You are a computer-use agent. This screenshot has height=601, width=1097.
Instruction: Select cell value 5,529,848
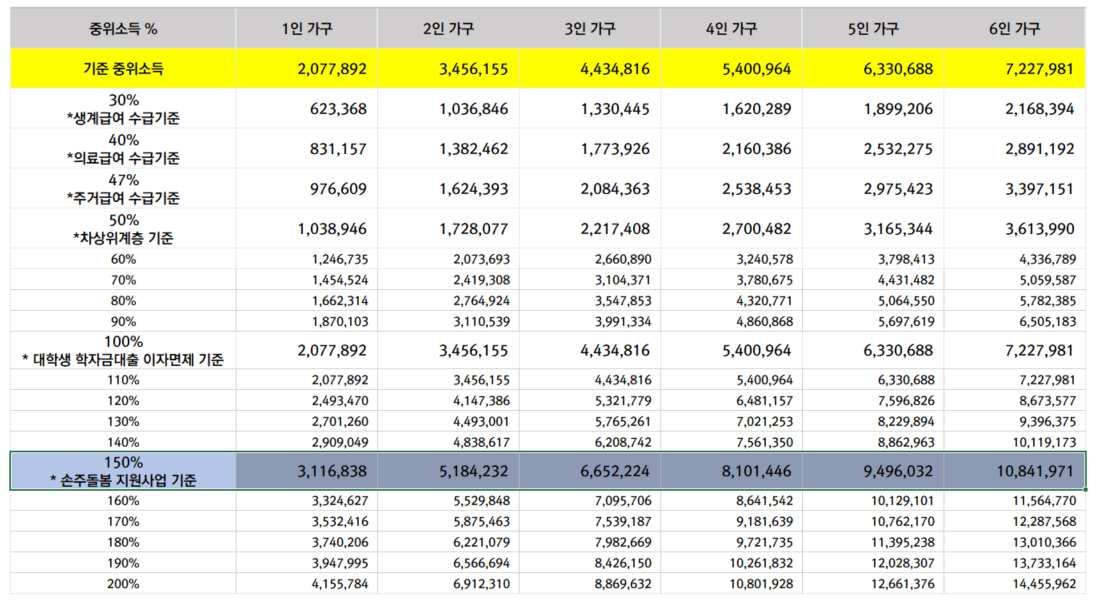pos(481,501)
